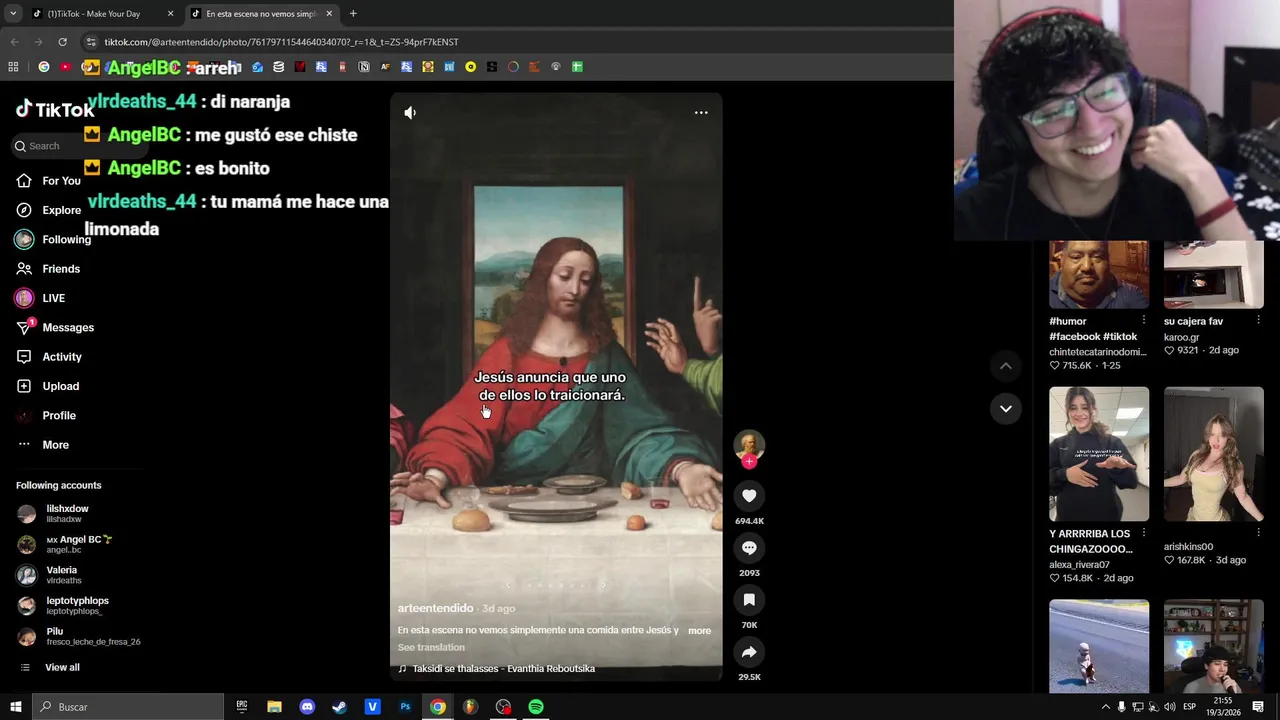The height and width of the screenshot is (720, 1280).
Task: Go back in Chrome
Action: (14, 42)
